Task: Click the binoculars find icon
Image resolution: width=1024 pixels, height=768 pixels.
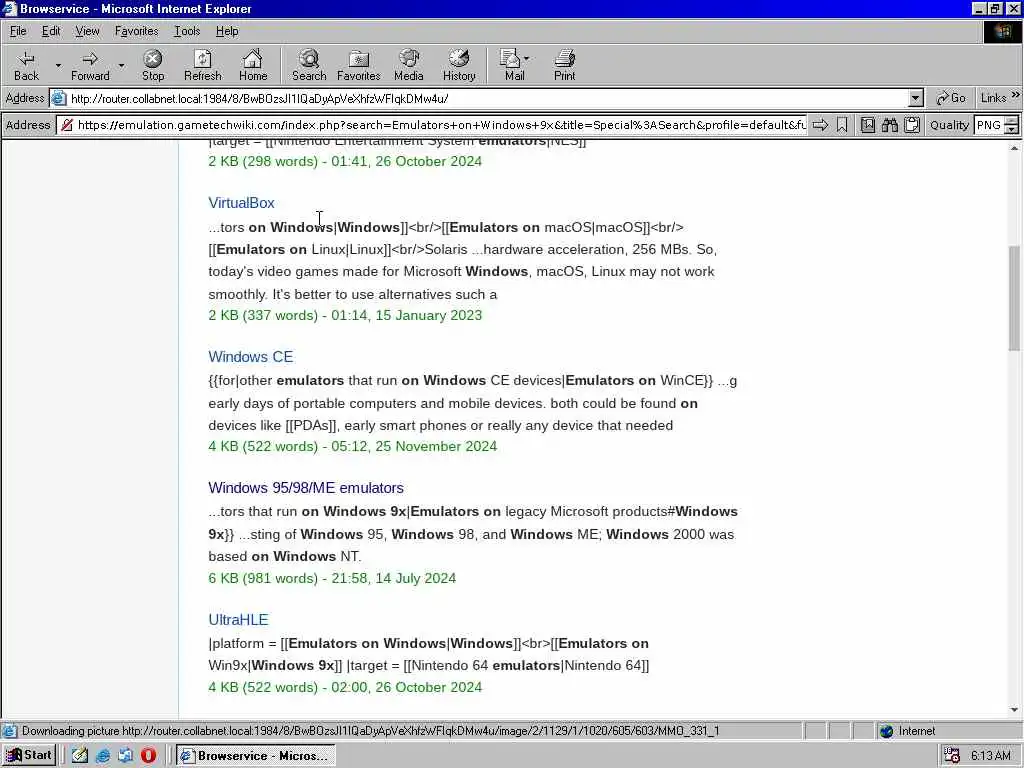Action: (890, 125)
